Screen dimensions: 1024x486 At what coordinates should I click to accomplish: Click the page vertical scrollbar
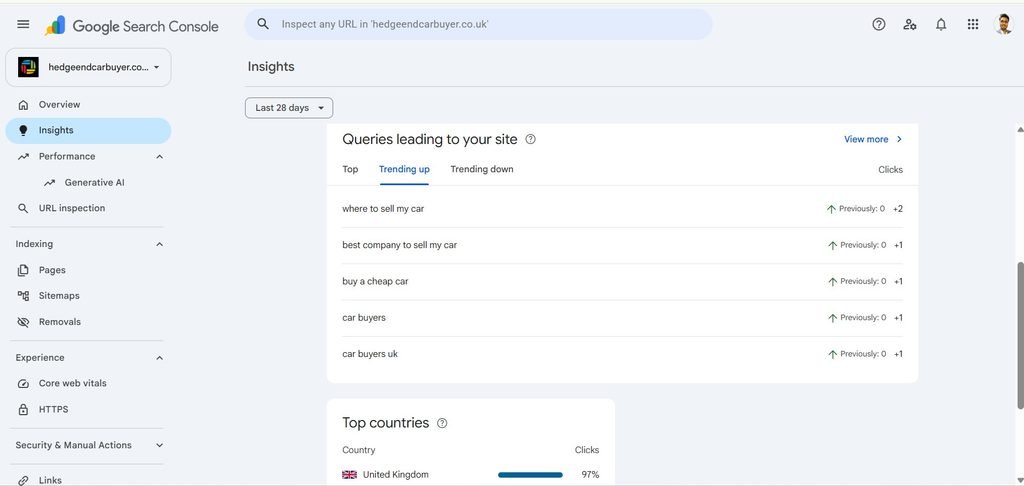(x=1020, y=336)
